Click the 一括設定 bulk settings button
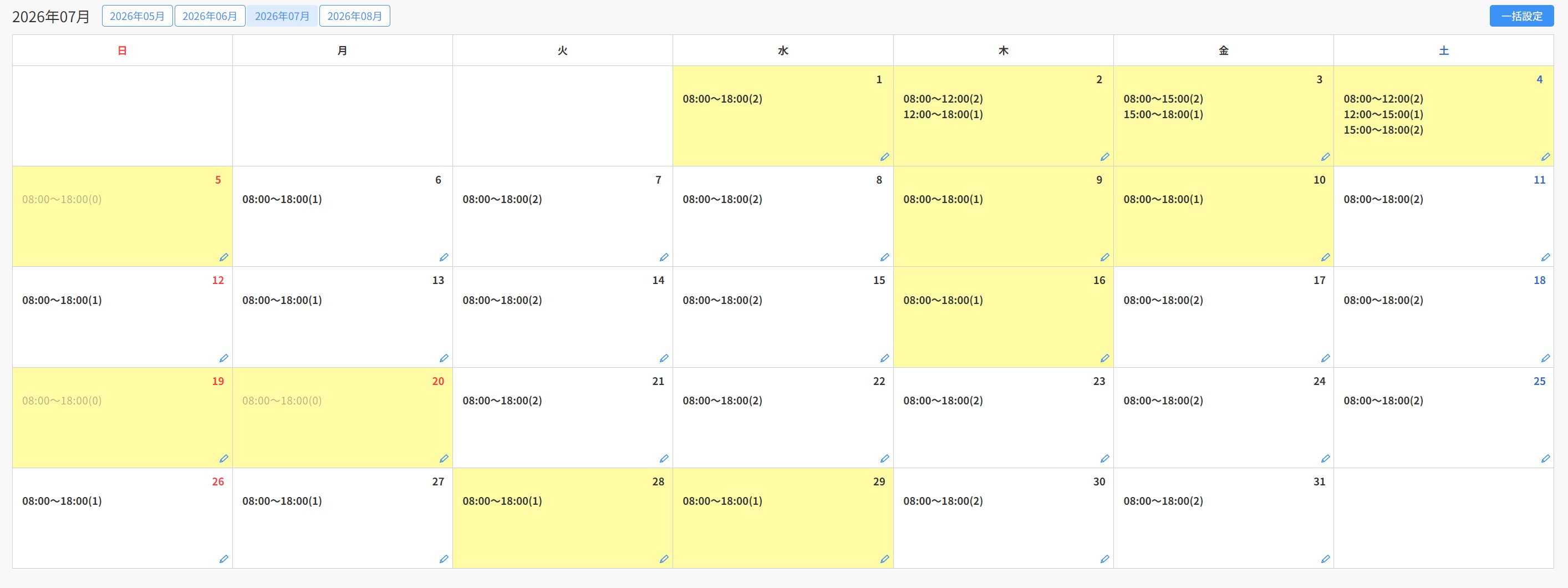Screen dimensions: 1568x588 point(1521,16)
